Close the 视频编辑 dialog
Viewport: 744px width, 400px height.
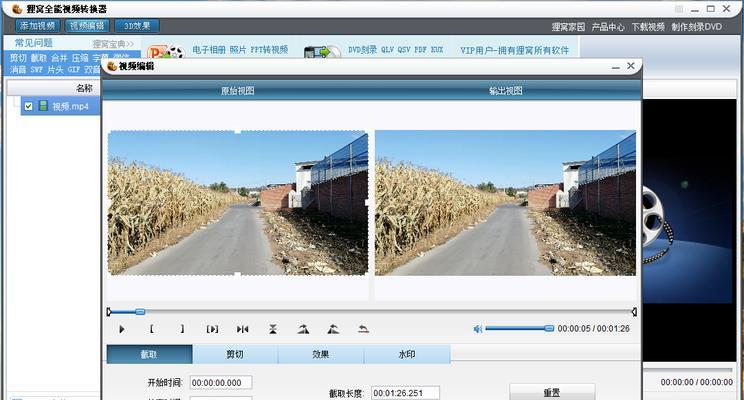[x=631, y=66]
